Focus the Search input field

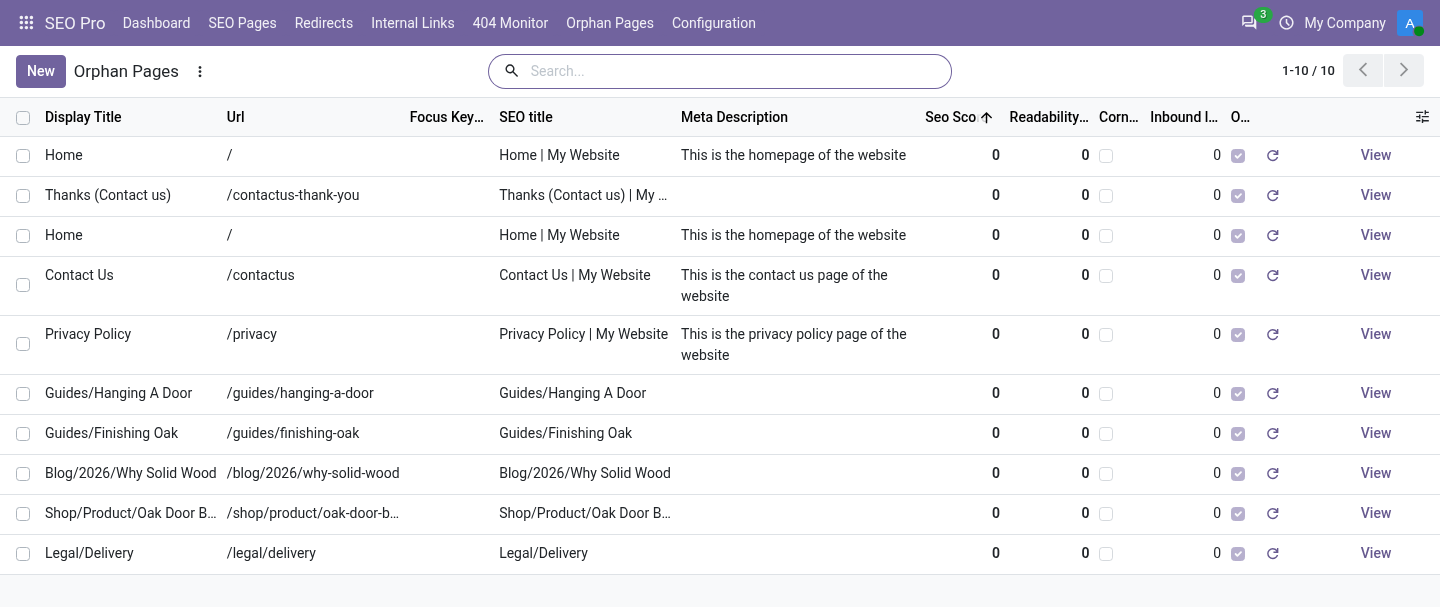735,71
